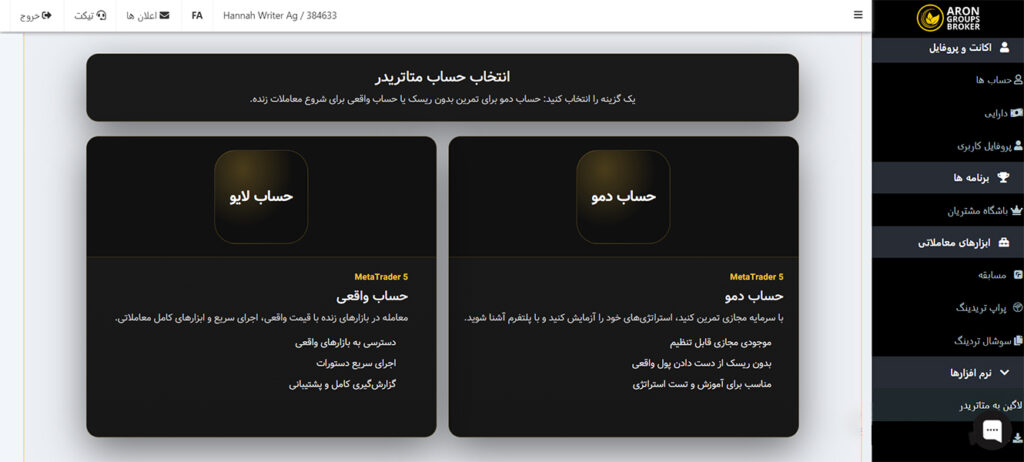Click the MetaTrader 5 label on live card

coord(381,277)
